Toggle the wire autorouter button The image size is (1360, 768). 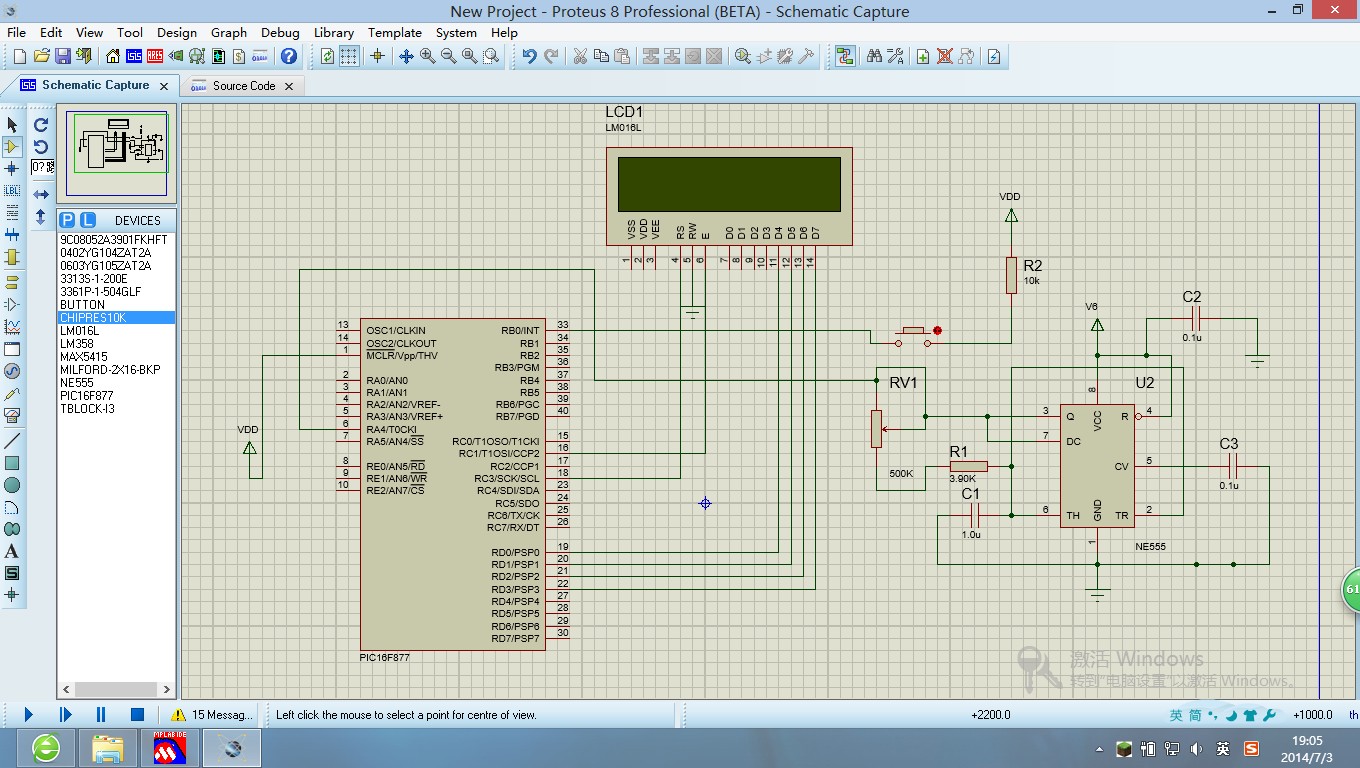(845, 56)
